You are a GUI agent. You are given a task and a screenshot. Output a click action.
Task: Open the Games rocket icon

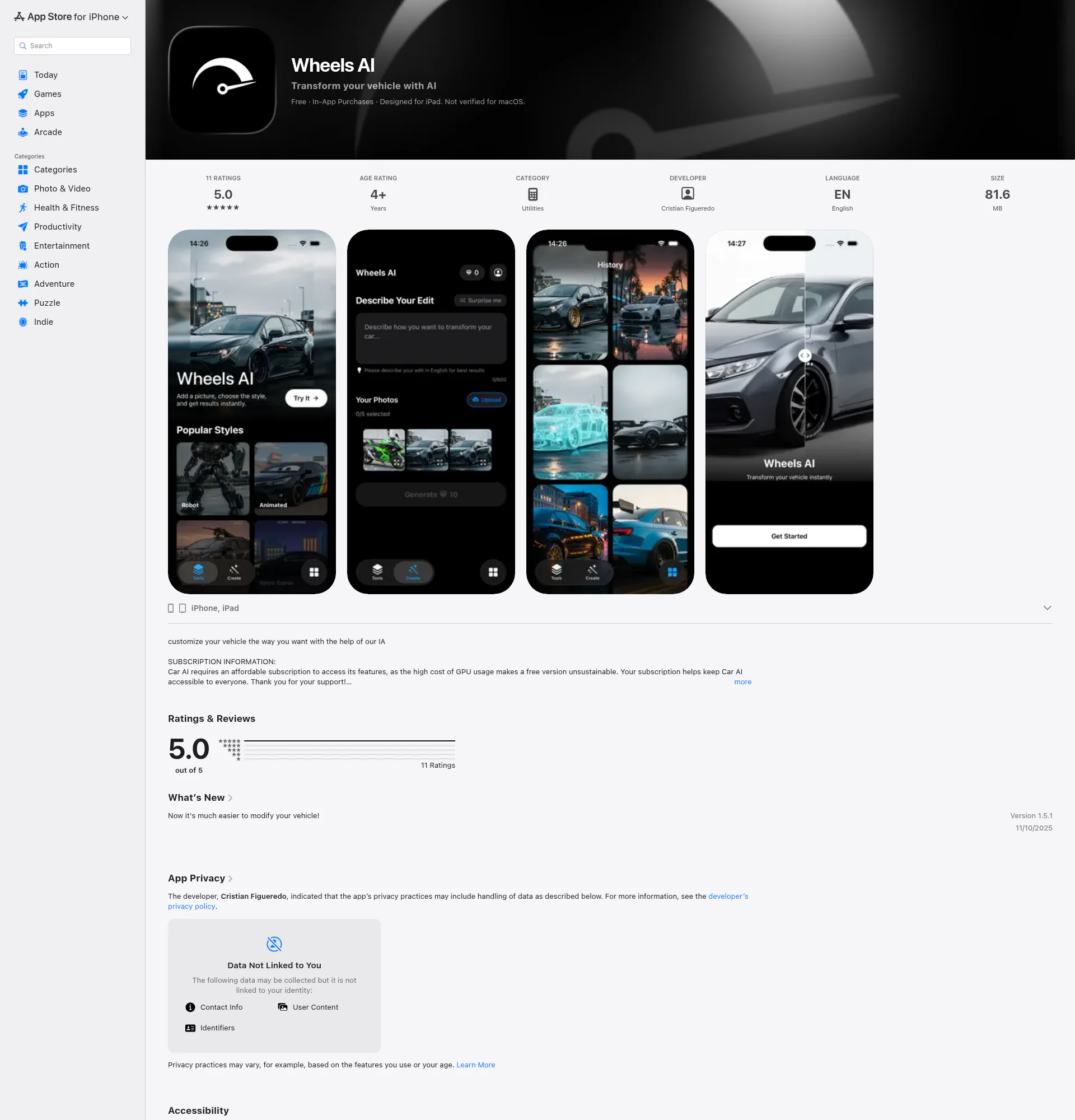pos(23,94)
